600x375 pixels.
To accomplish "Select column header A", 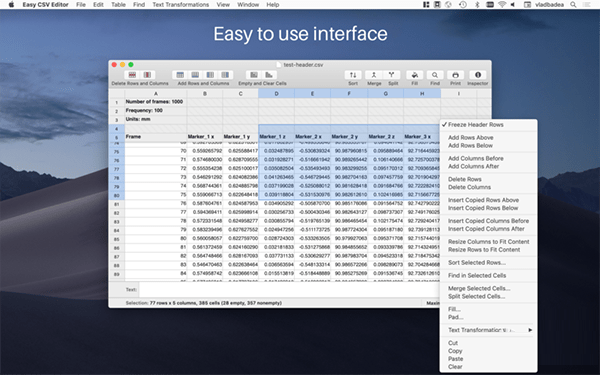I will tap(156, 94).
